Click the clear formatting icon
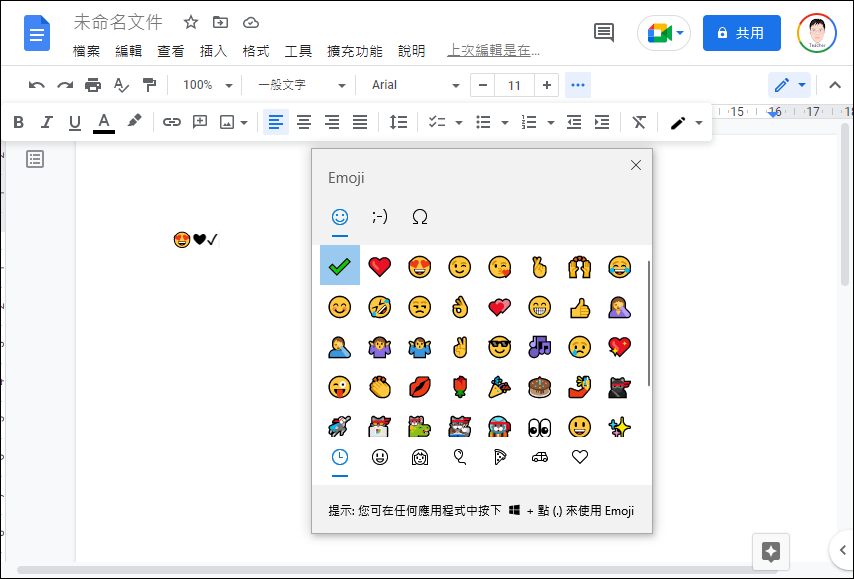The height and width of the screenshot is (579, 854). pyautogui.click(x=639, y=122)
